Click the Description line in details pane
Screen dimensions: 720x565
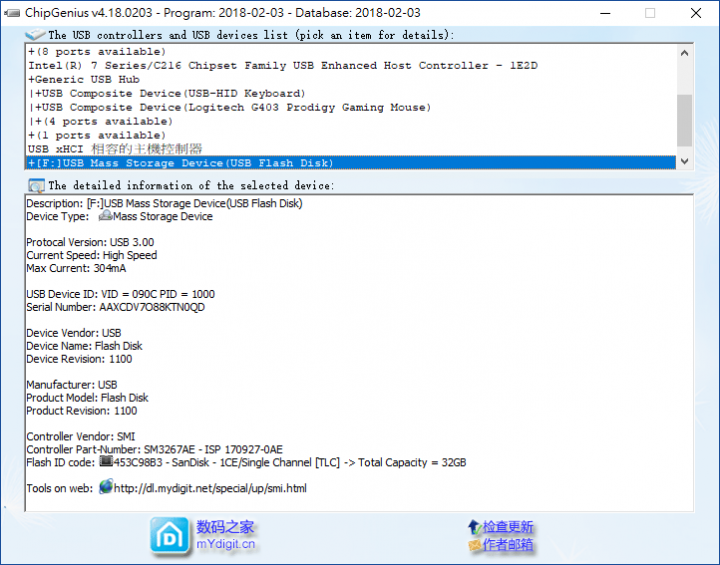(x=164, y=203)
